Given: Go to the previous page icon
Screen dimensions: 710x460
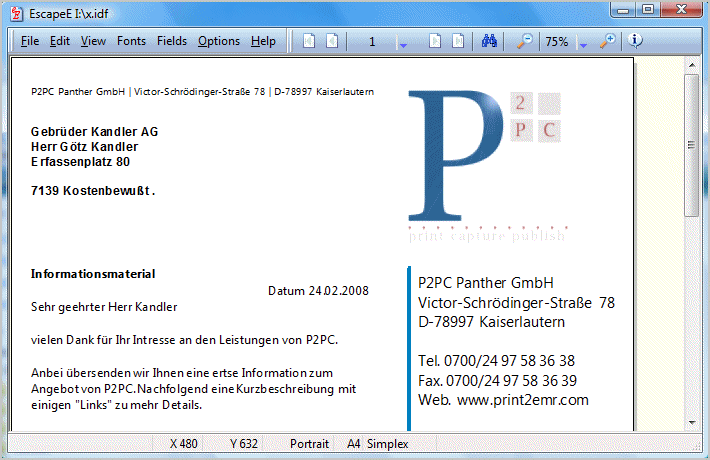Looking at the screenshot, I should [x=332, y=41].
